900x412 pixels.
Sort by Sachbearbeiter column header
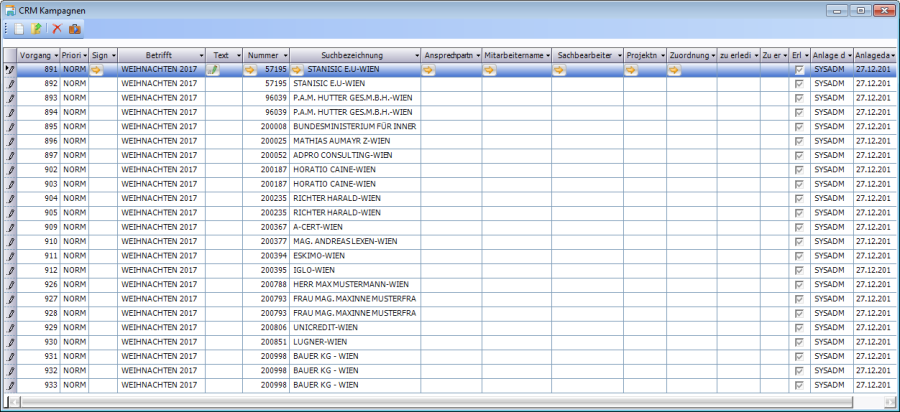[x=582, y=54]
